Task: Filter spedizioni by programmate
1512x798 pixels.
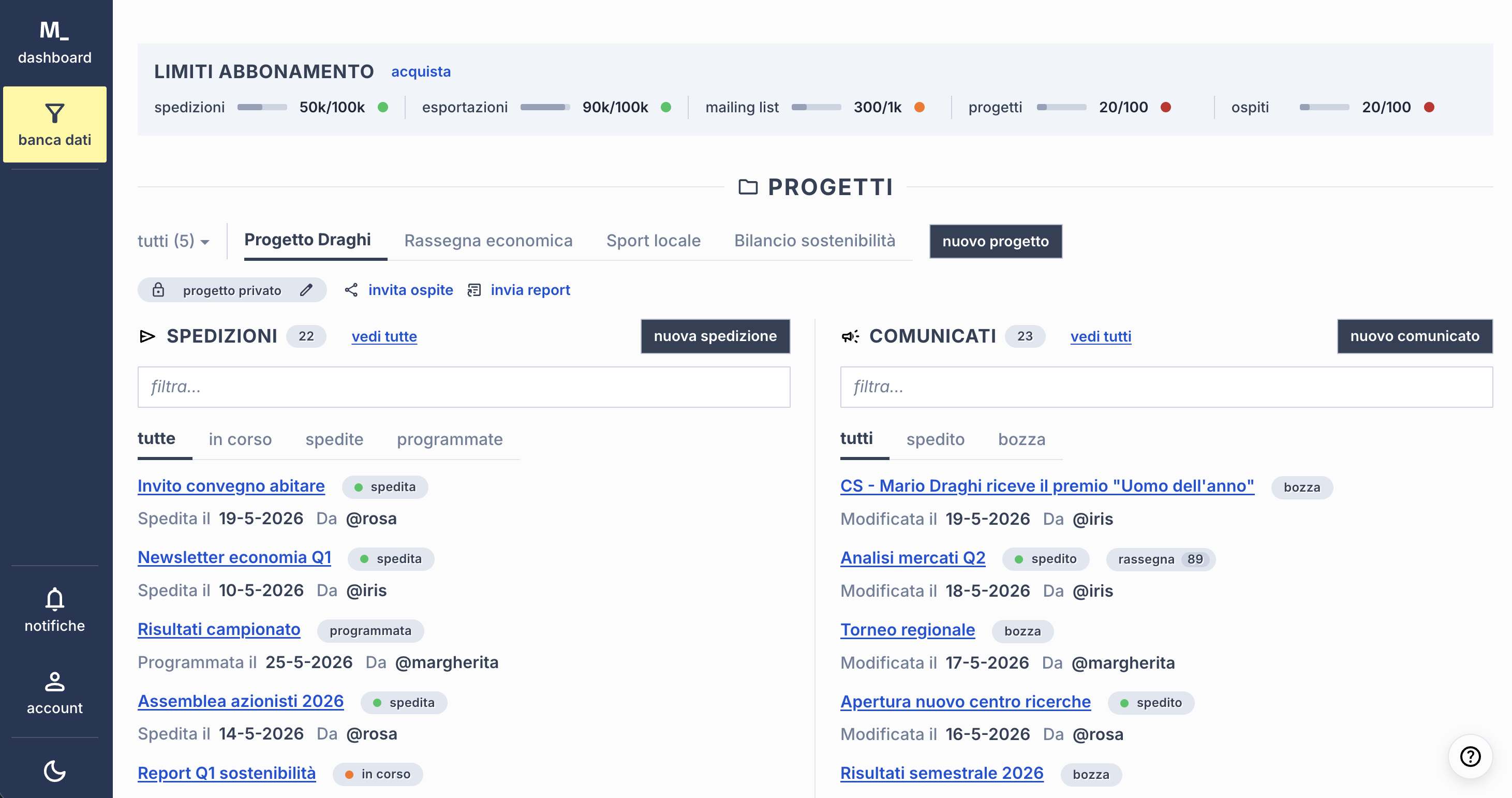Action: tap(450, 439)
